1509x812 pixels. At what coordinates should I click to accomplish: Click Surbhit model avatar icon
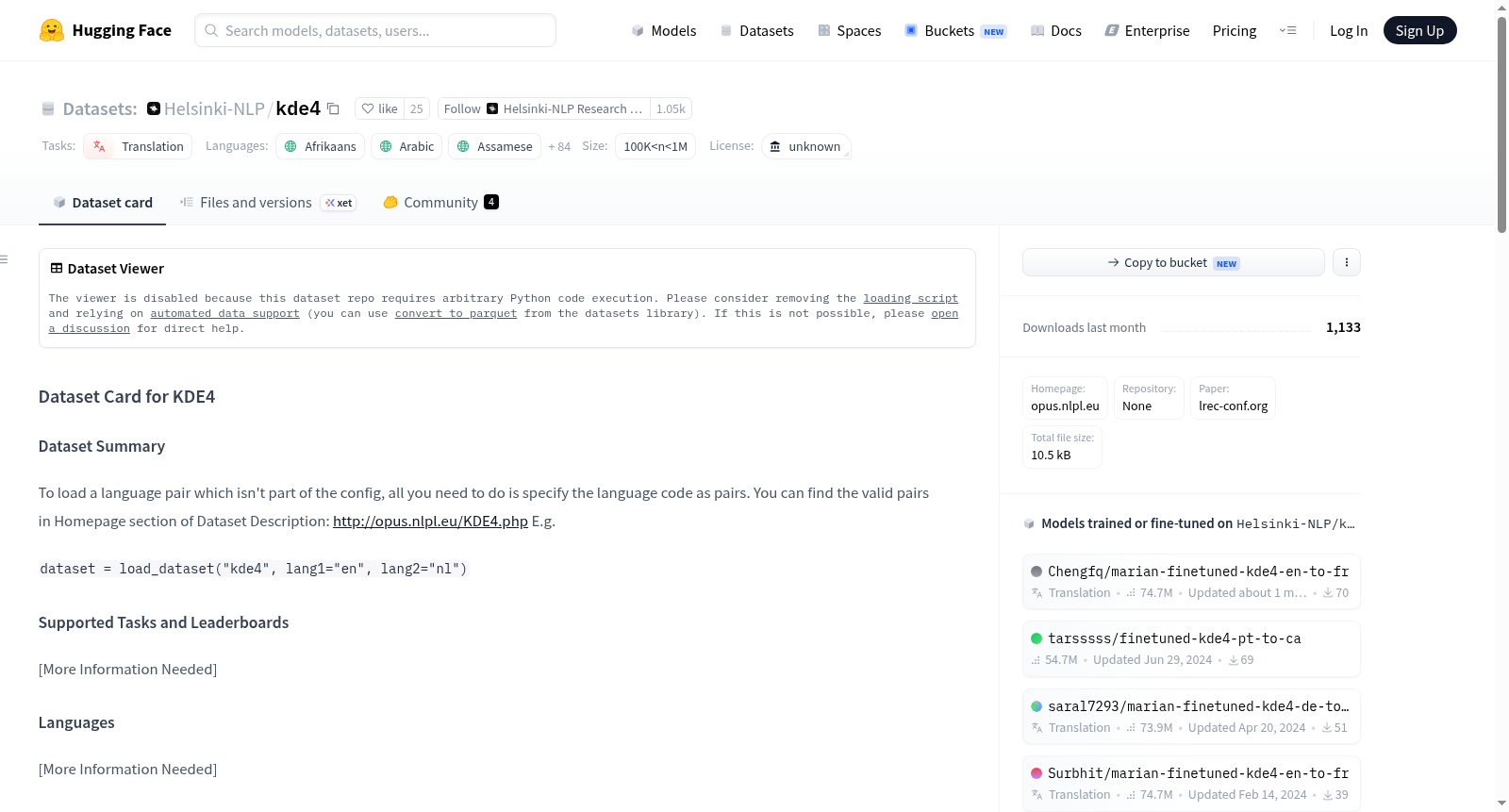pyautogui.click(x=1036, y=773)
